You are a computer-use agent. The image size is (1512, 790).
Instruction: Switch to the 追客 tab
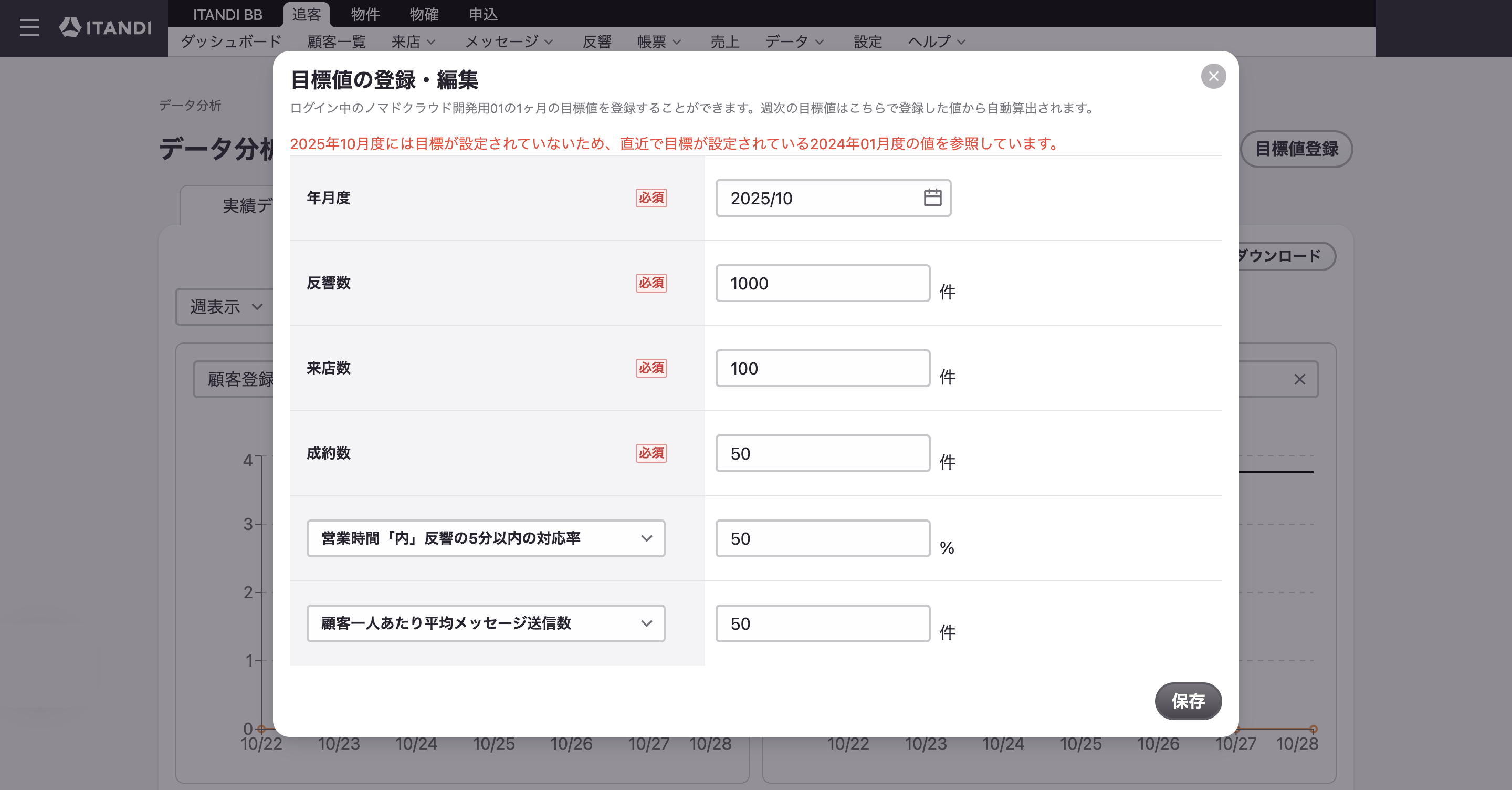point(307,14)
